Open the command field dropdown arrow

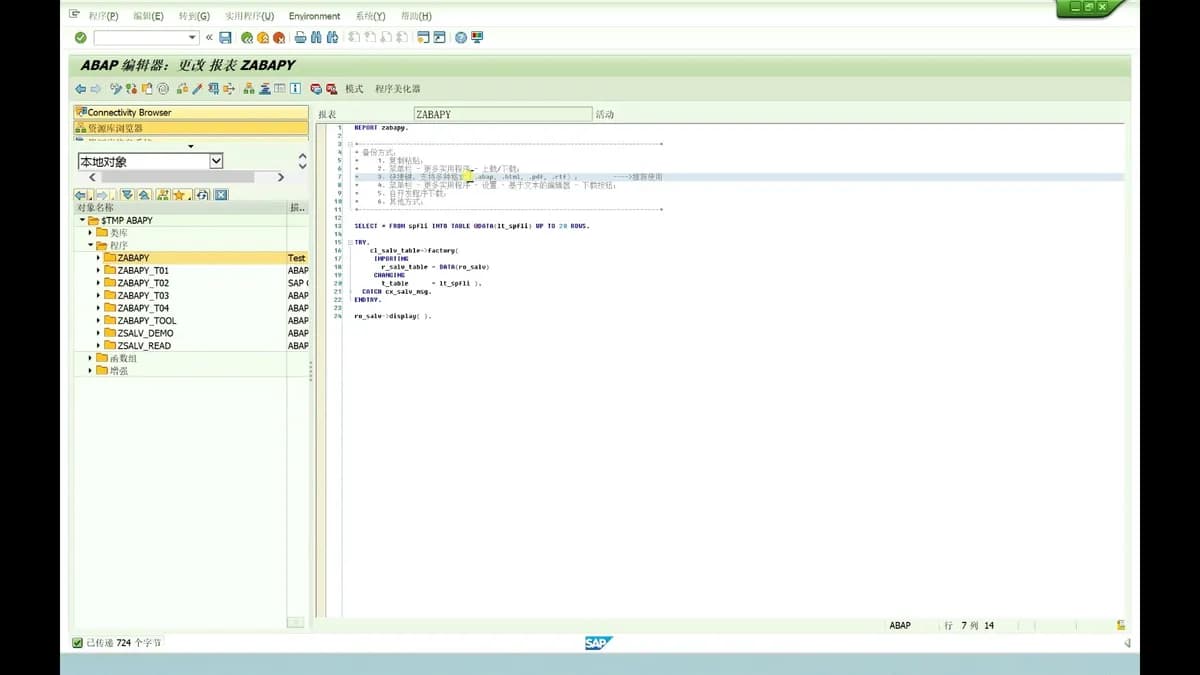(x=192, y=37)
